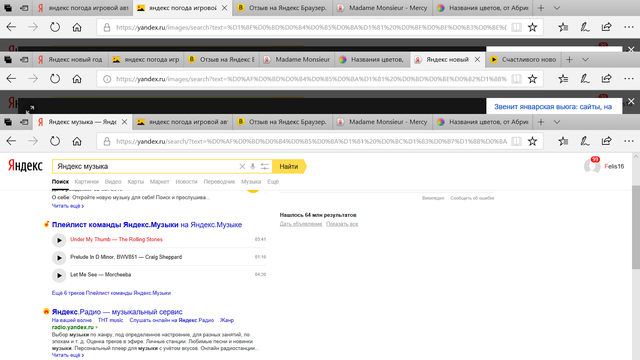Switch to Отзыв на Яндекс Браузер tab, front window
The image size is (640, 360).
point(282,122)
